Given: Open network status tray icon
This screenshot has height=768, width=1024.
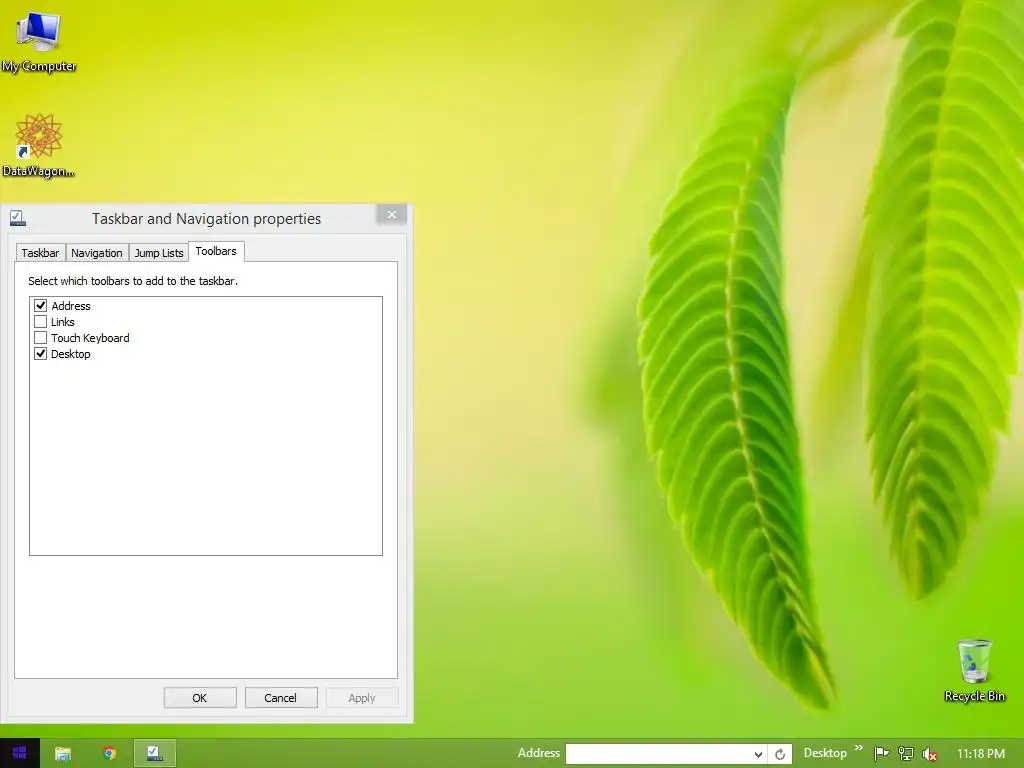Looking at the screenshot, I should click(x=905, y=754).
